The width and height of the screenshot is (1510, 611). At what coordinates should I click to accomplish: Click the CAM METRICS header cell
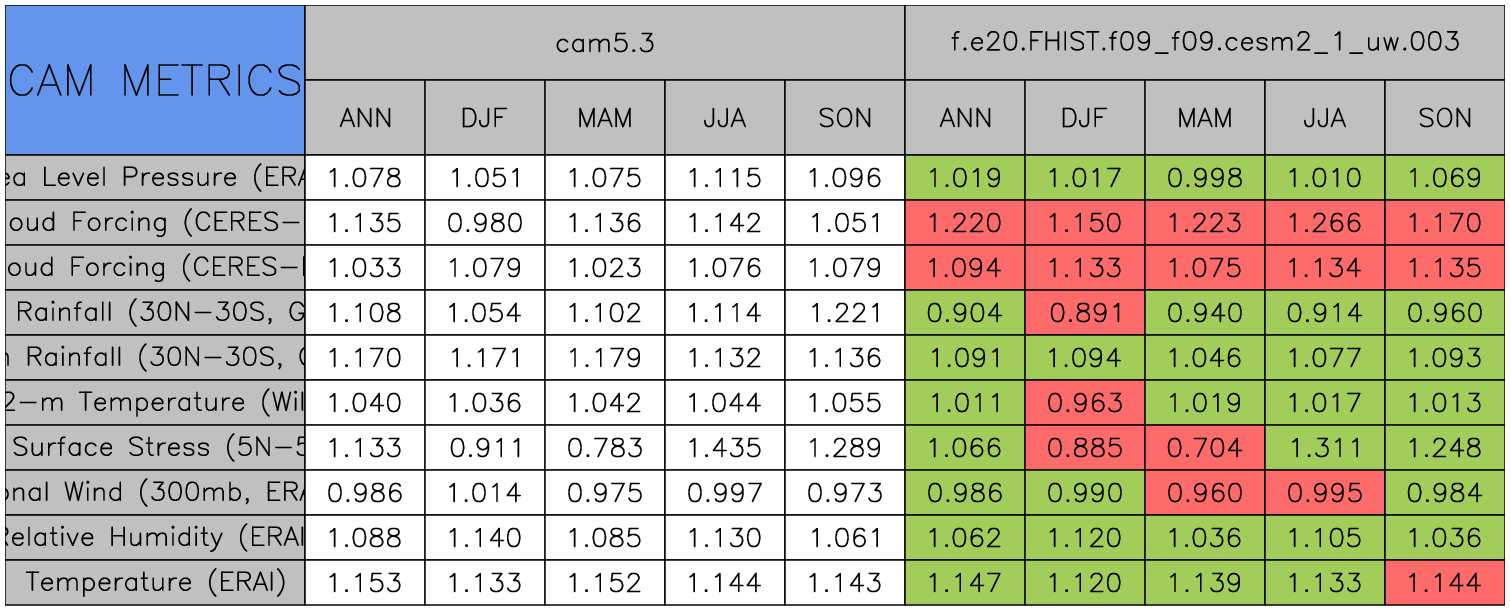point(155,80)
